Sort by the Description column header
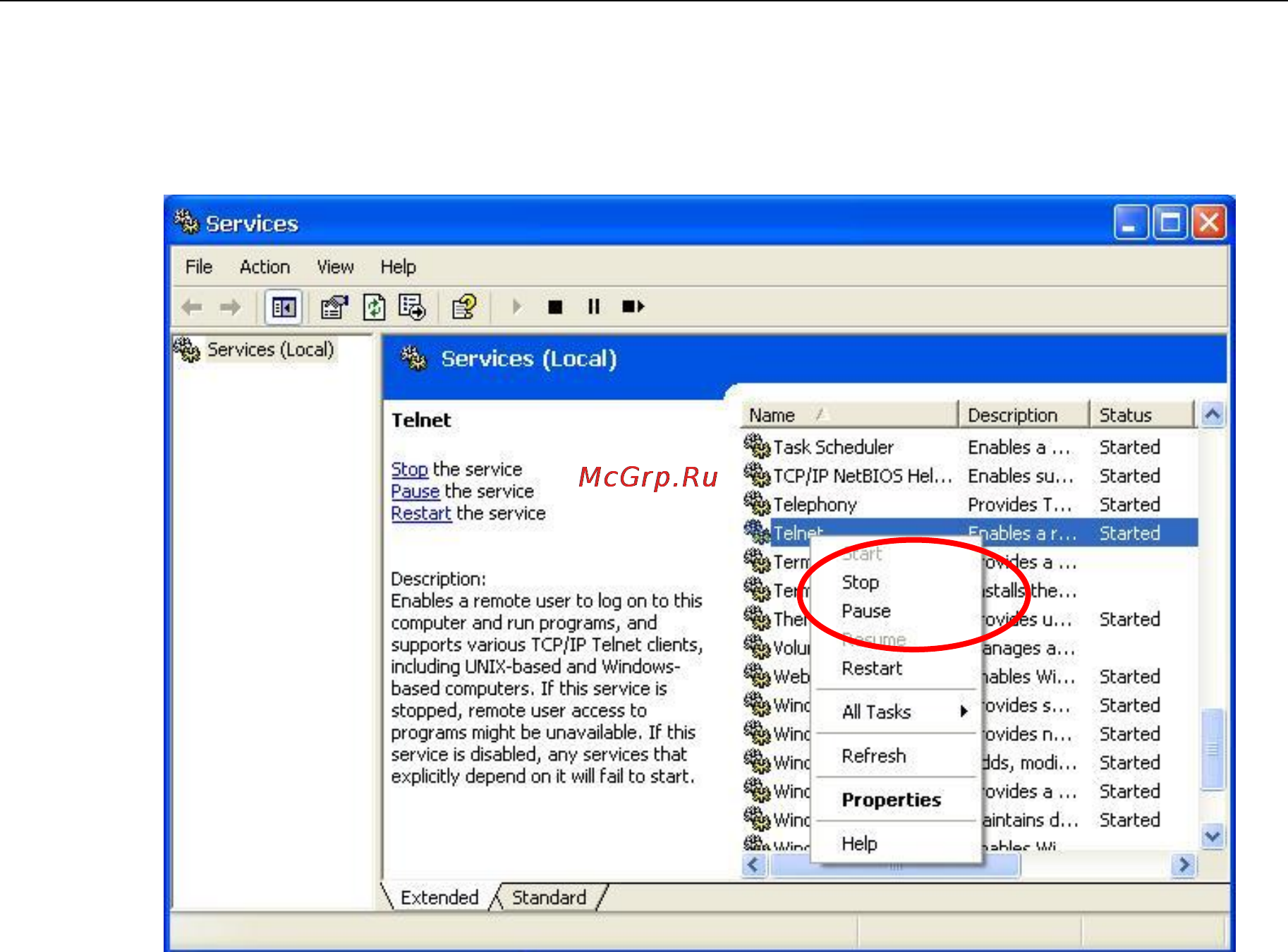1288x952 pixels. click(x=1023, y=415)
